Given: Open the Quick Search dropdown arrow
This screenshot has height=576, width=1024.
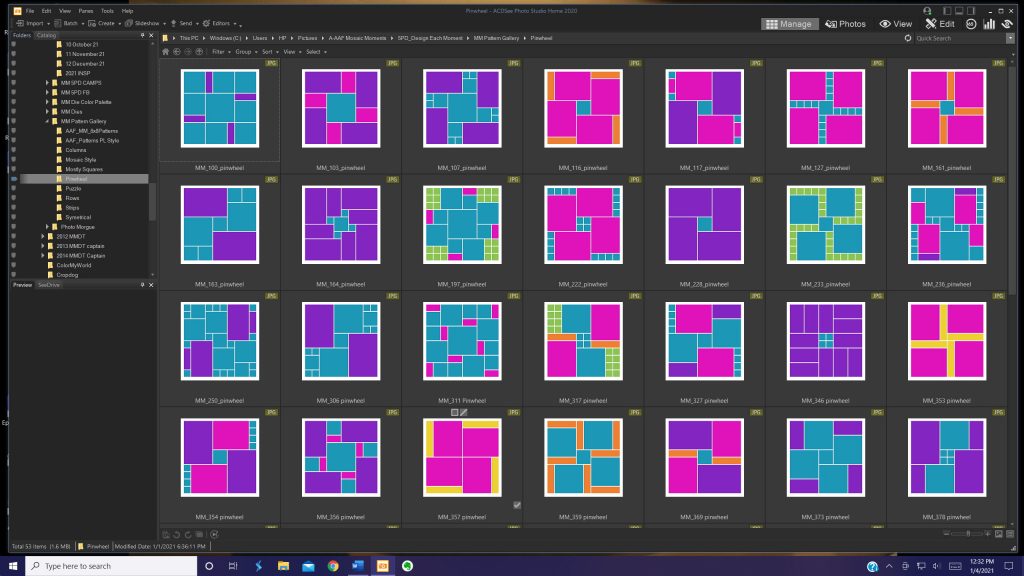Looking at the screenshot, I should 1010,39.
